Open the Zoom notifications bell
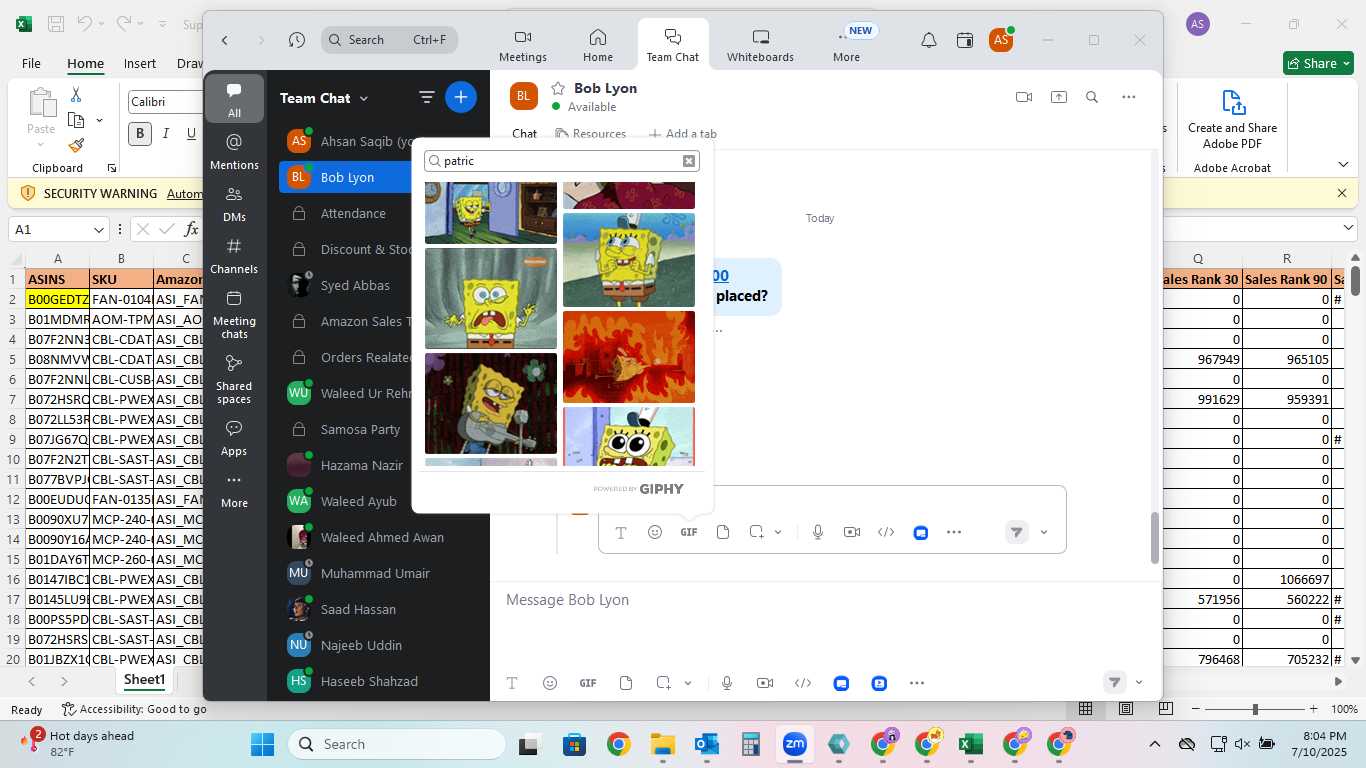 pos(929,40)
